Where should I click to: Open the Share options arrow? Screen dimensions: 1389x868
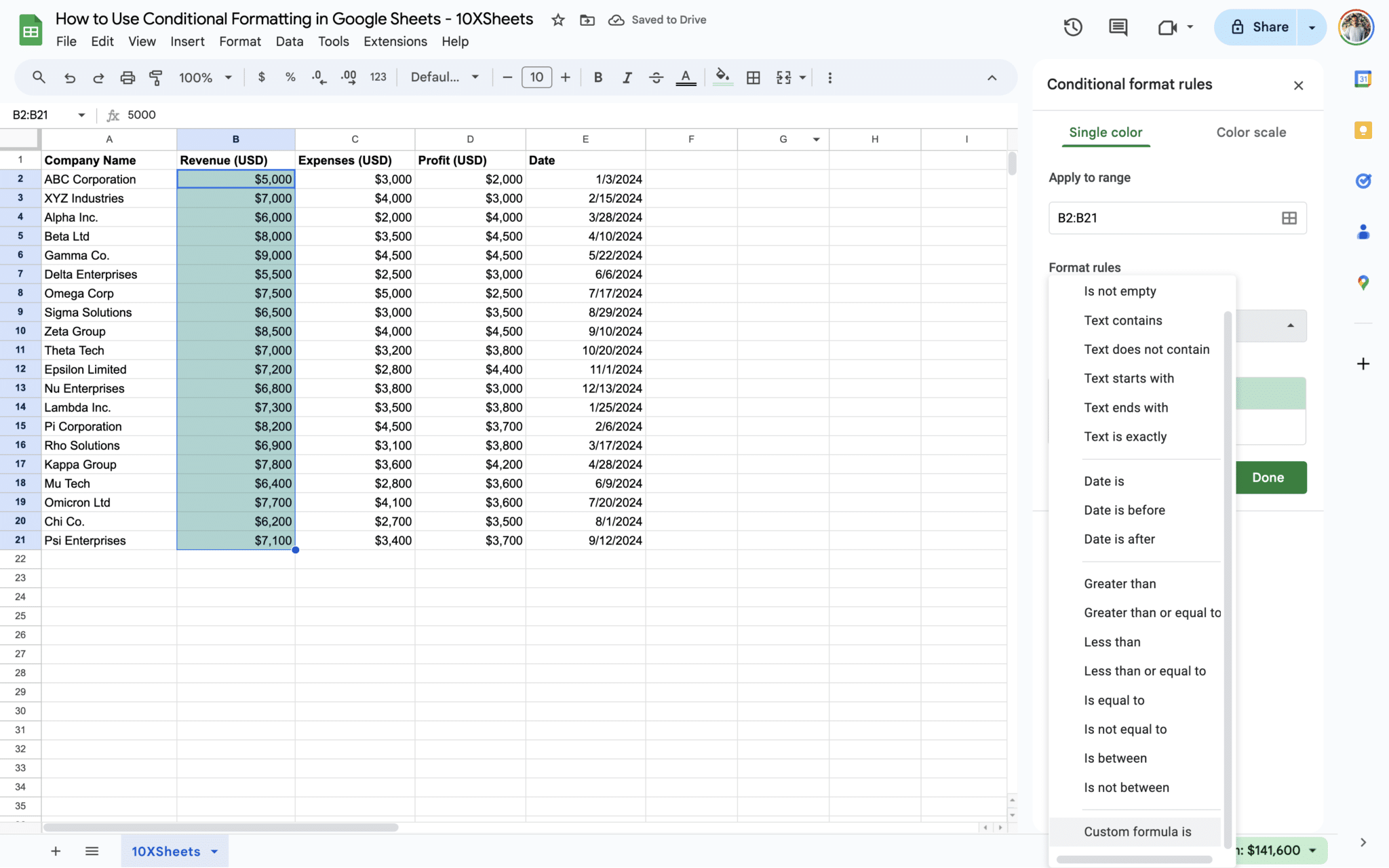click(x=1312, y=27)
